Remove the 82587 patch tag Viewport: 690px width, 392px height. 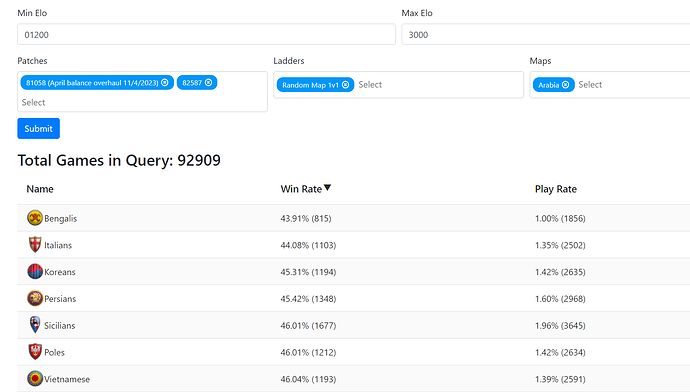click(209, 83)
